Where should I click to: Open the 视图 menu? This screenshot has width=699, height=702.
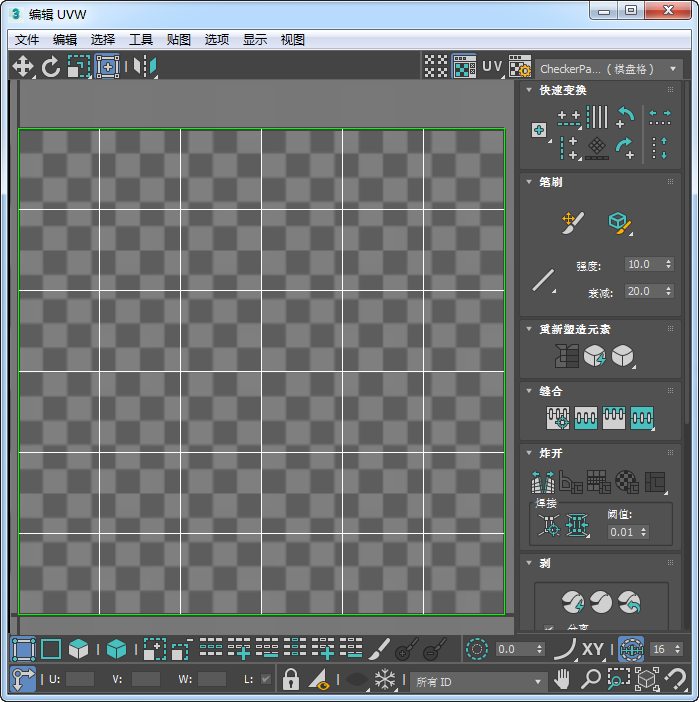pyautogui.click(x=293, y=40)
